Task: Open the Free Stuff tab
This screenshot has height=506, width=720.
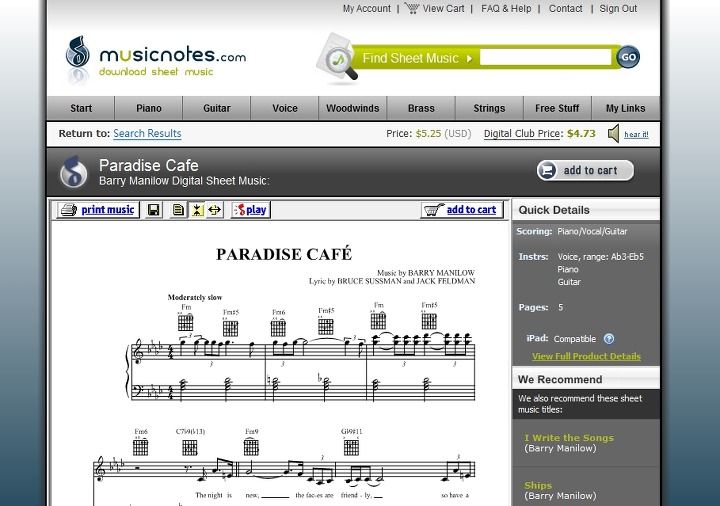Action: click(557, 108)
